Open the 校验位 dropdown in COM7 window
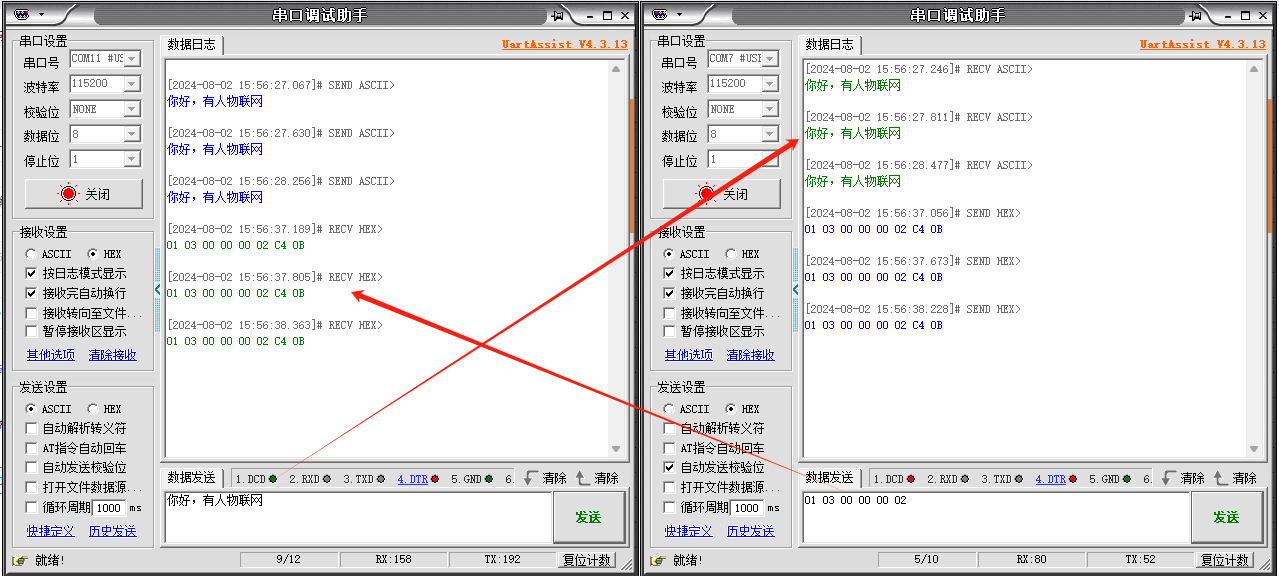1279x578 pixels. coord(770,109)
